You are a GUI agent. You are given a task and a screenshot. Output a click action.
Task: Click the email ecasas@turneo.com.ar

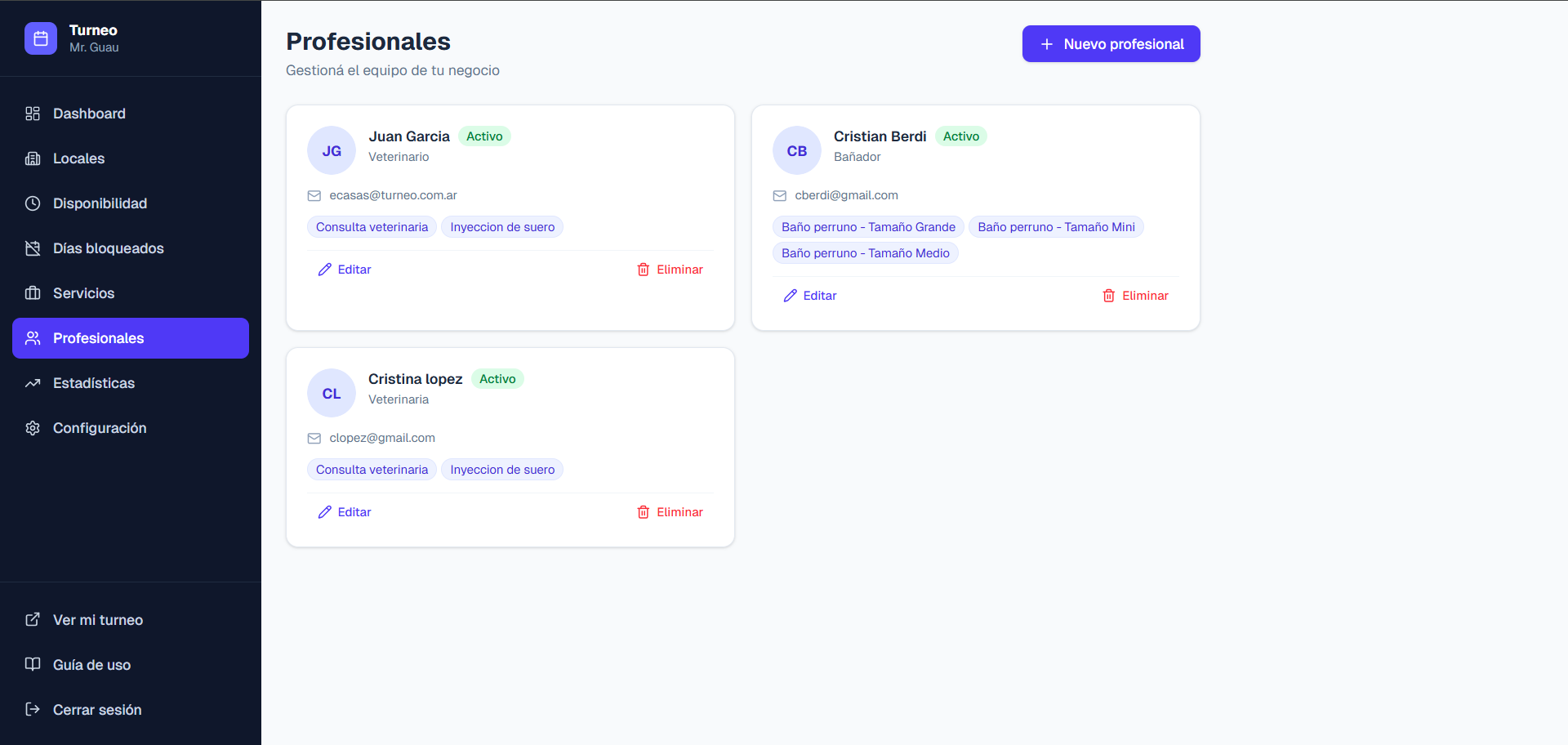click(x=393, y=195)
